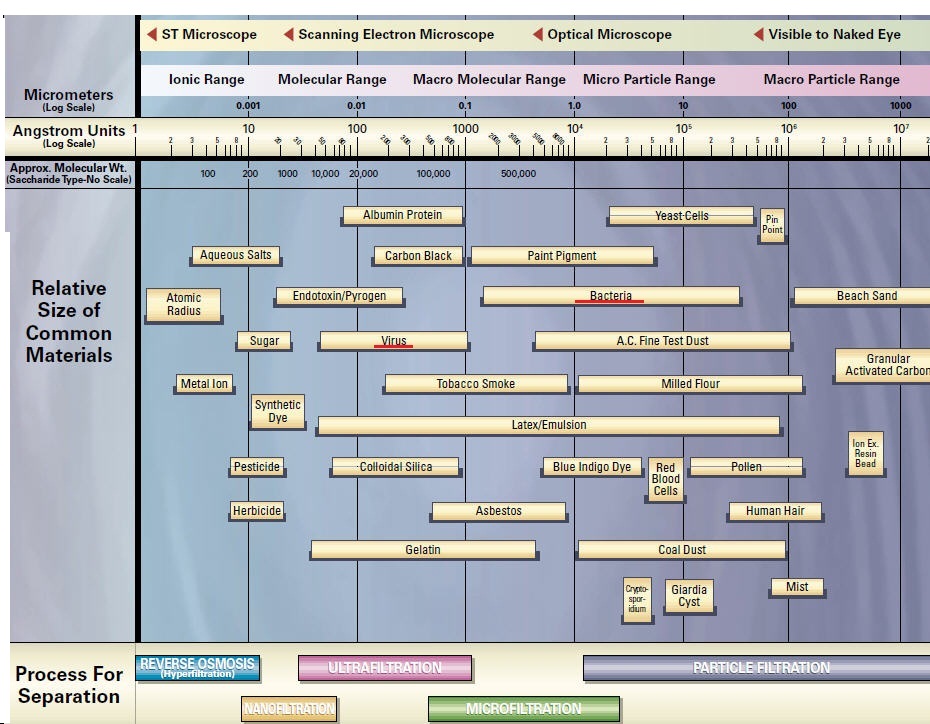Click the red arrow beside ST Microscope
The width and height of the screenshot is (930, 724).
tap(152, 34)
